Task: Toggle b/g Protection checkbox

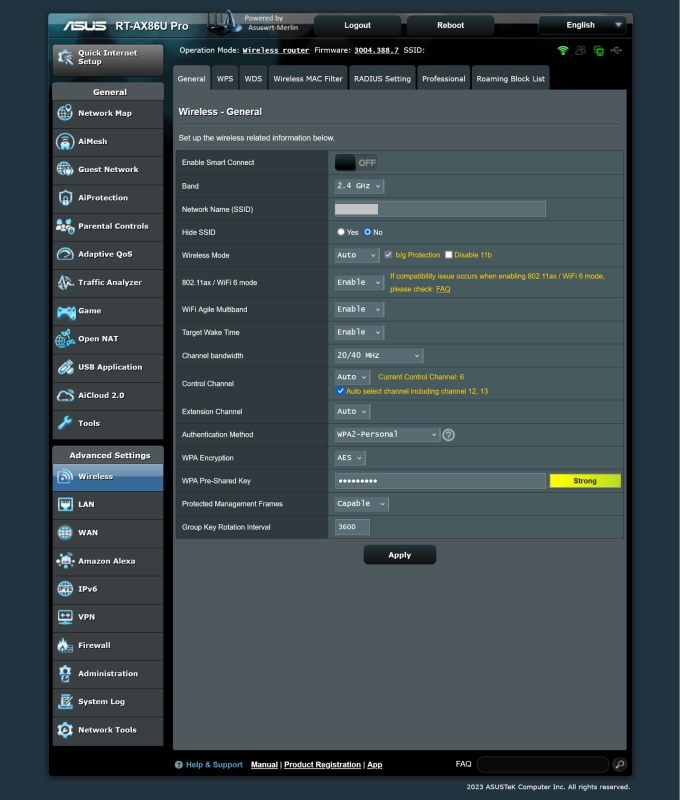Action: tap(388, 255)
